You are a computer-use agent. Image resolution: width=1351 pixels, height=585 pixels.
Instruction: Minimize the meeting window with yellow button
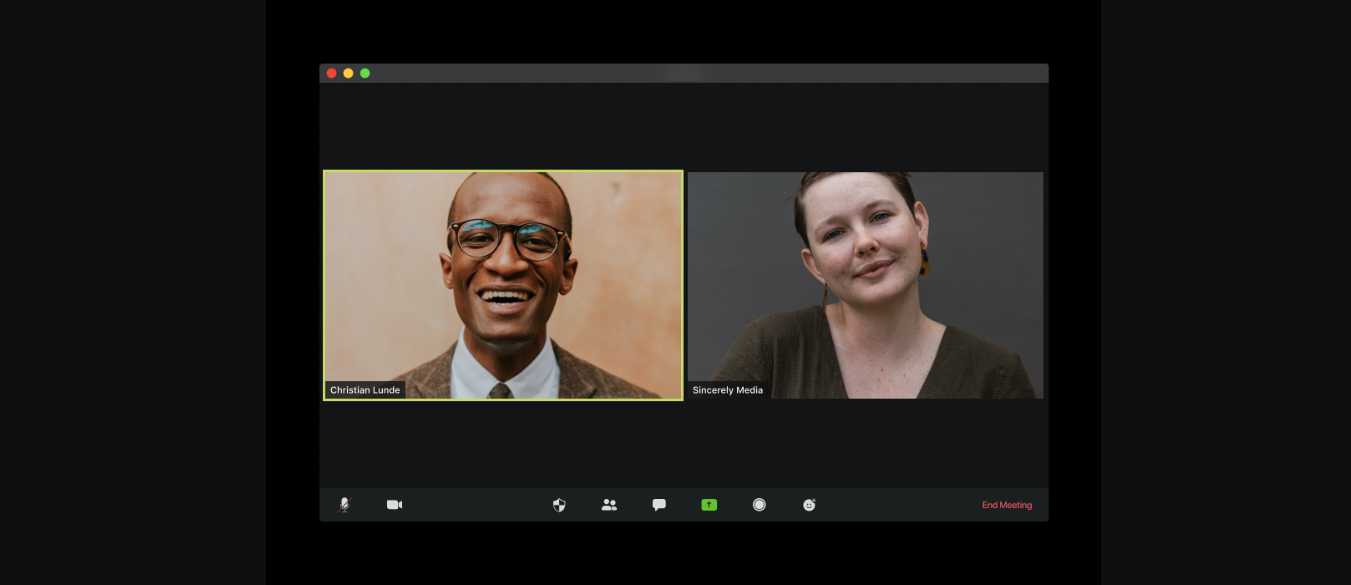348,73
